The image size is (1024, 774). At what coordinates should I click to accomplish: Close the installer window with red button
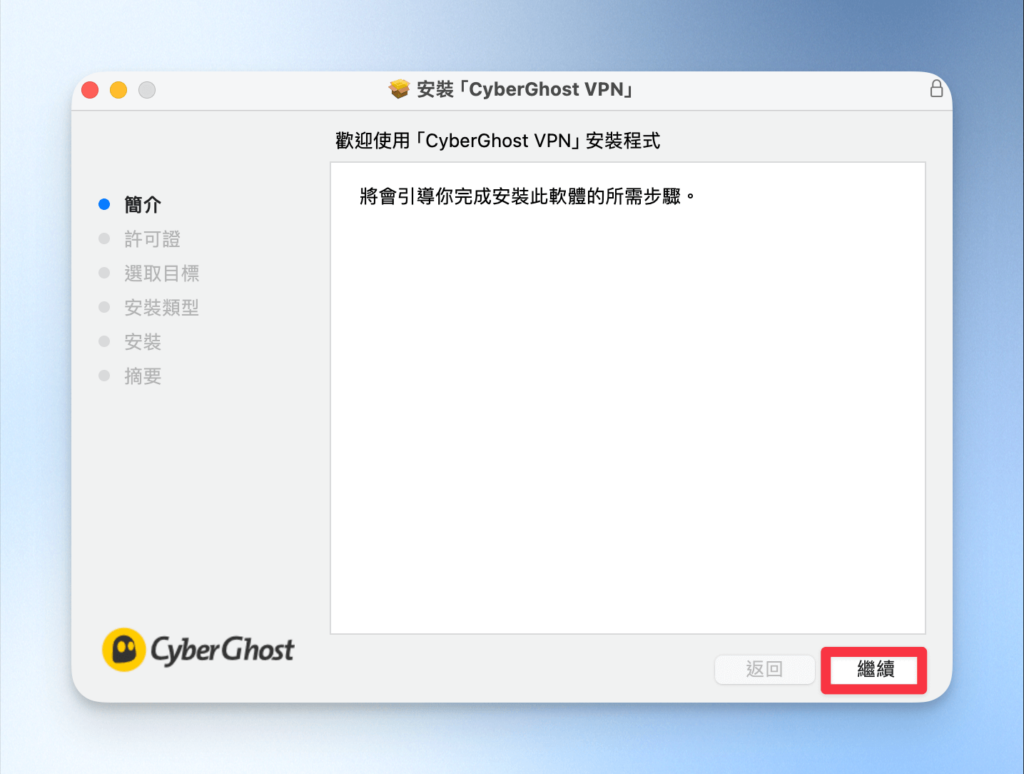(x=90, y=90)
